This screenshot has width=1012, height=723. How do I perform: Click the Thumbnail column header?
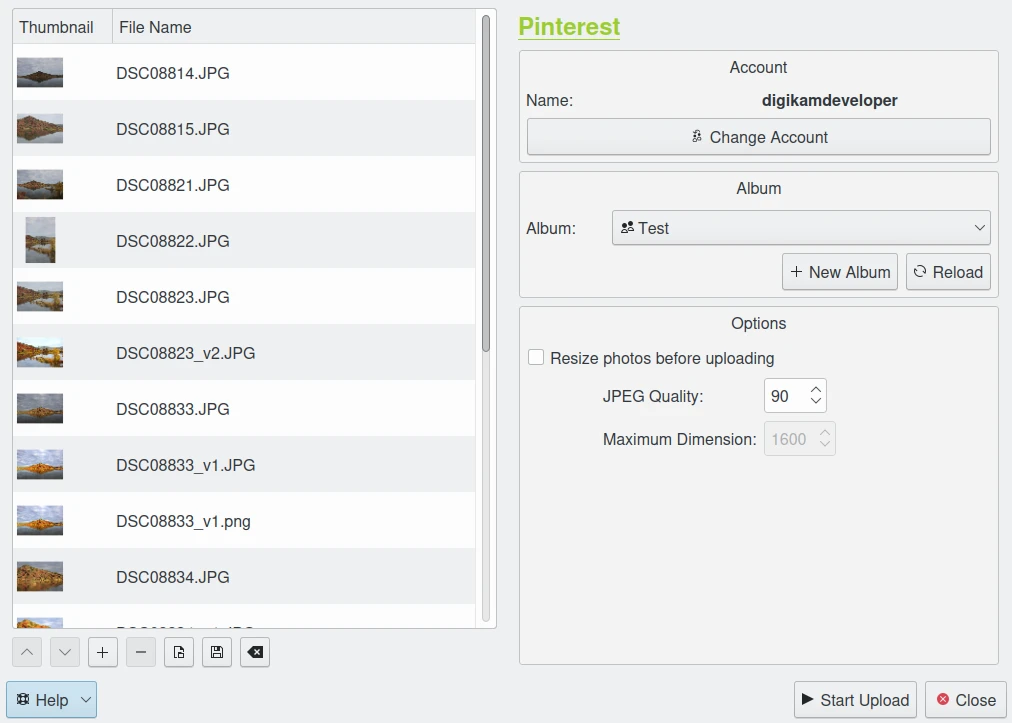57,27
